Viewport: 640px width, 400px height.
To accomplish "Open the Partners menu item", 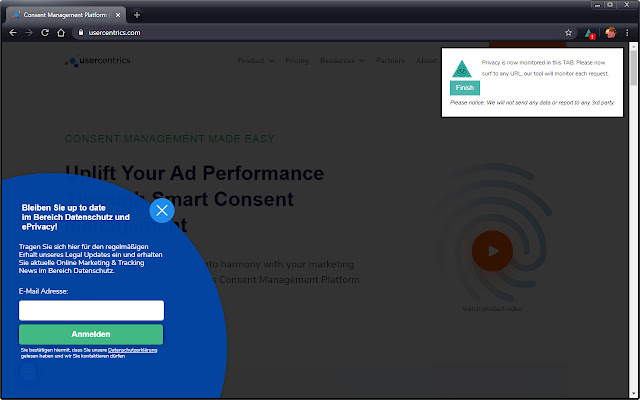I will click(x=390, y=60).
